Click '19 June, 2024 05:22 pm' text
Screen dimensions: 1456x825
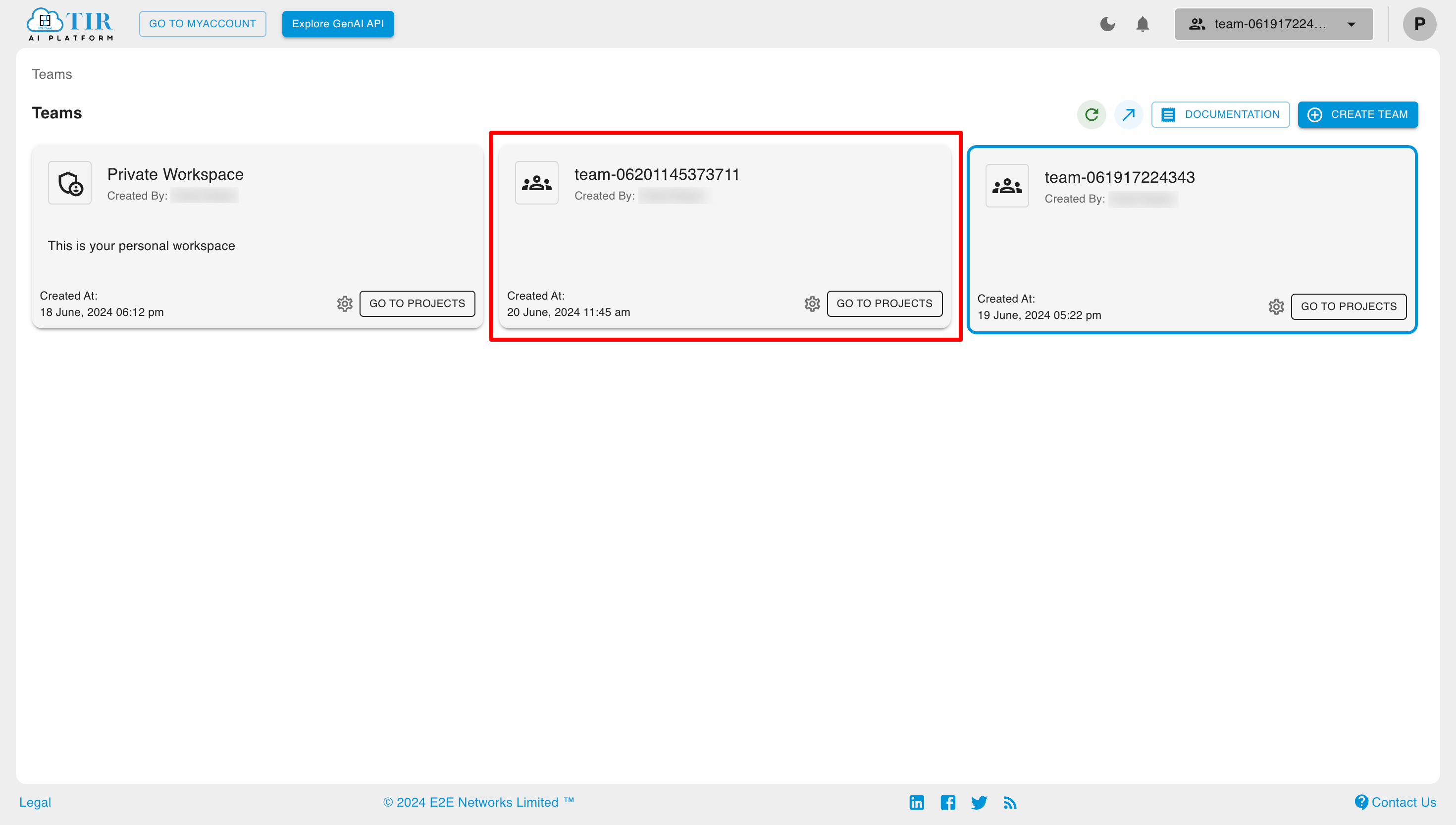(1039, 315)
